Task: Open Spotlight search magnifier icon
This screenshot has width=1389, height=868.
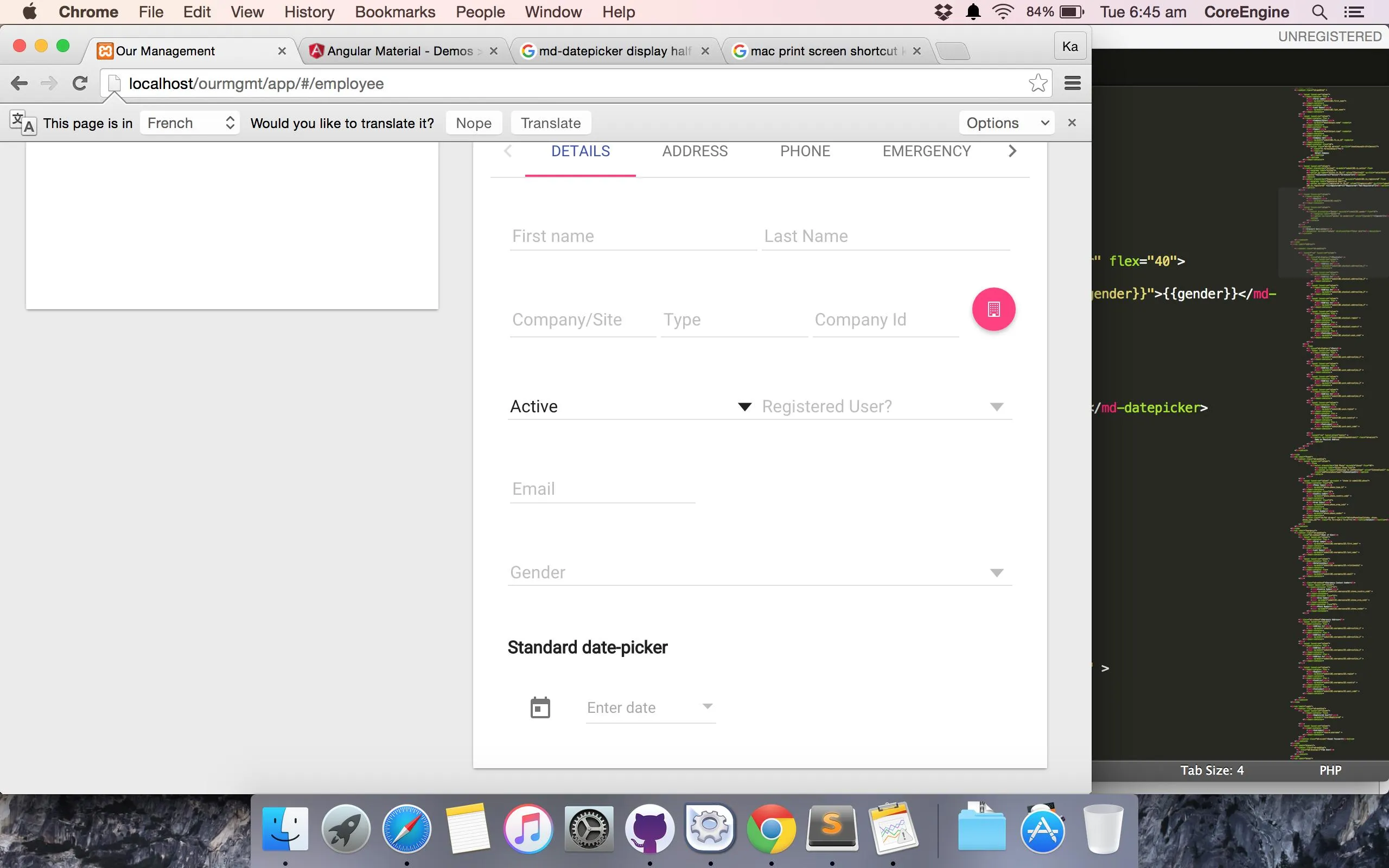Action: point(1319,12)
